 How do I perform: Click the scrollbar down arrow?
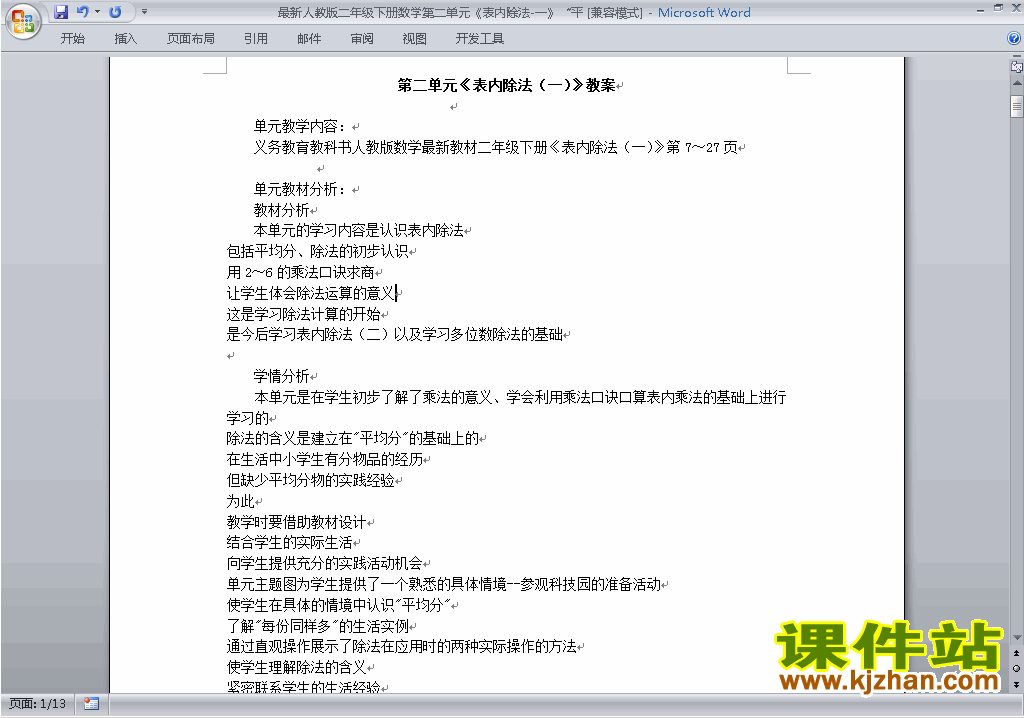pyautogui.click(x=1017, y=638)
